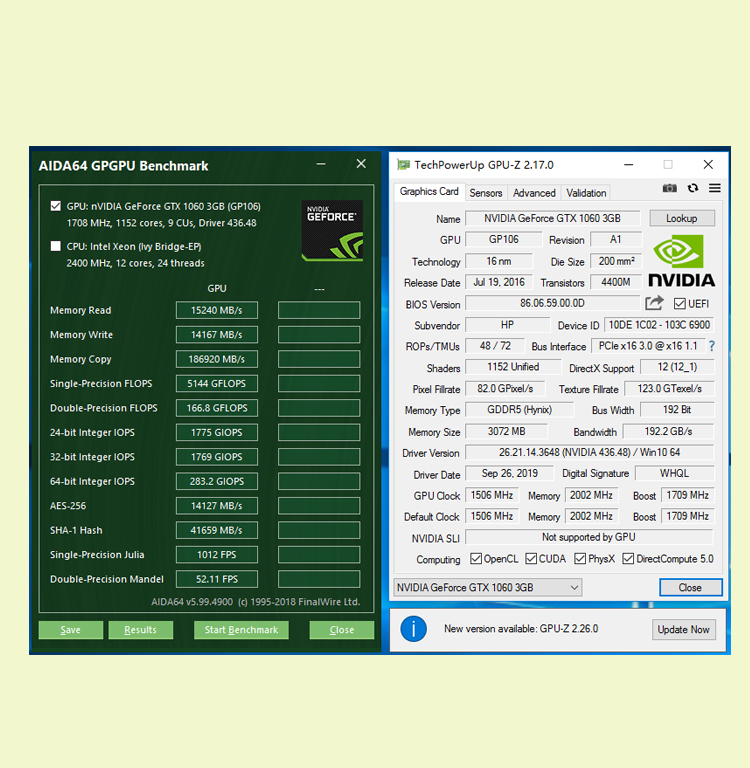Click the NVIDIA GeForce logo in AIDA64
The width and height of the screenshot is (750, 768).
coord(332,230)
